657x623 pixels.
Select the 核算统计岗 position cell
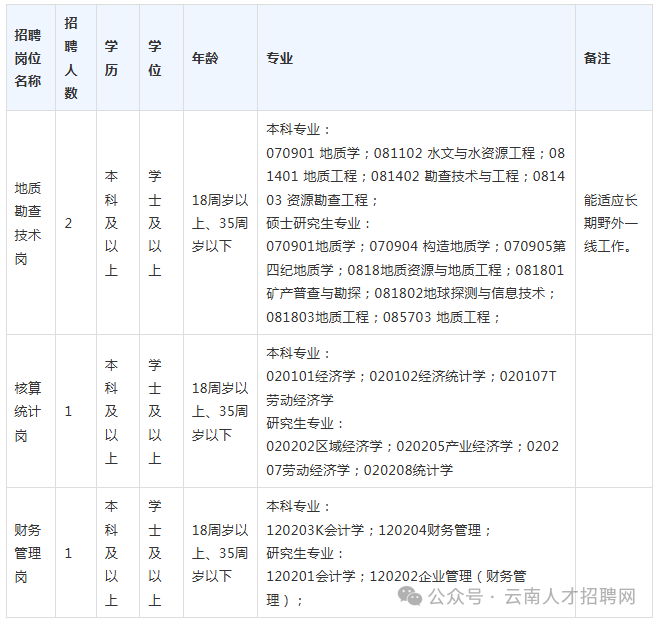[x=31, y=411]
